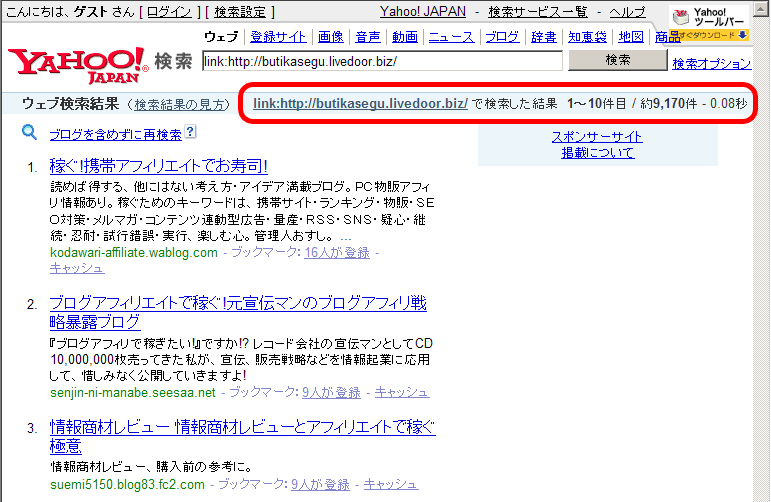Viewport: 771px width, 502px height.
Task: Open 検索サービス一覧 link
Action: (538, 11)
